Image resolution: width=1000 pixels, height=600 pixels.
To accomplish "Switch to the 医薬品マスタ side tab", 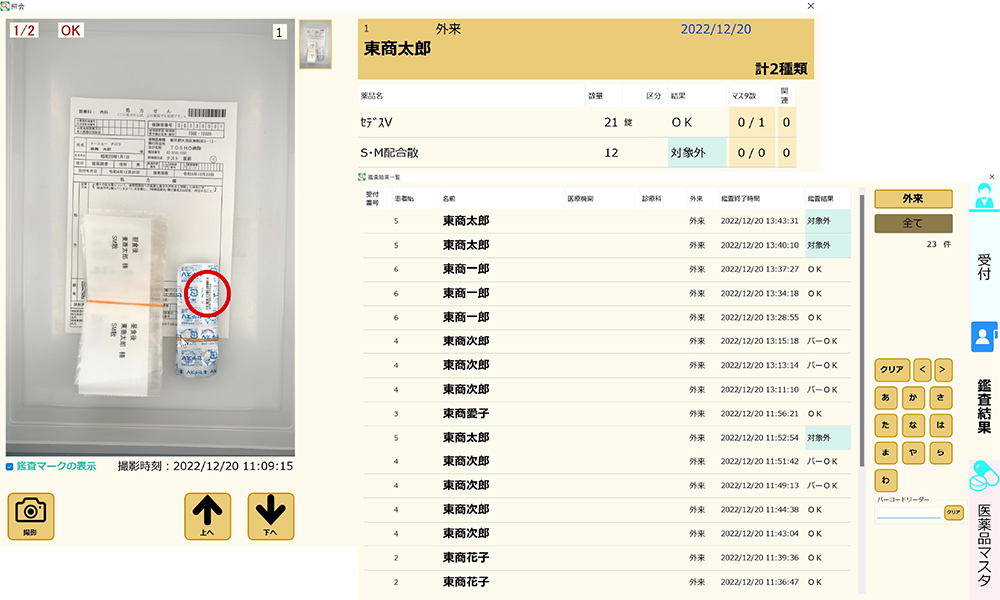I will click(x=984, y=545).
